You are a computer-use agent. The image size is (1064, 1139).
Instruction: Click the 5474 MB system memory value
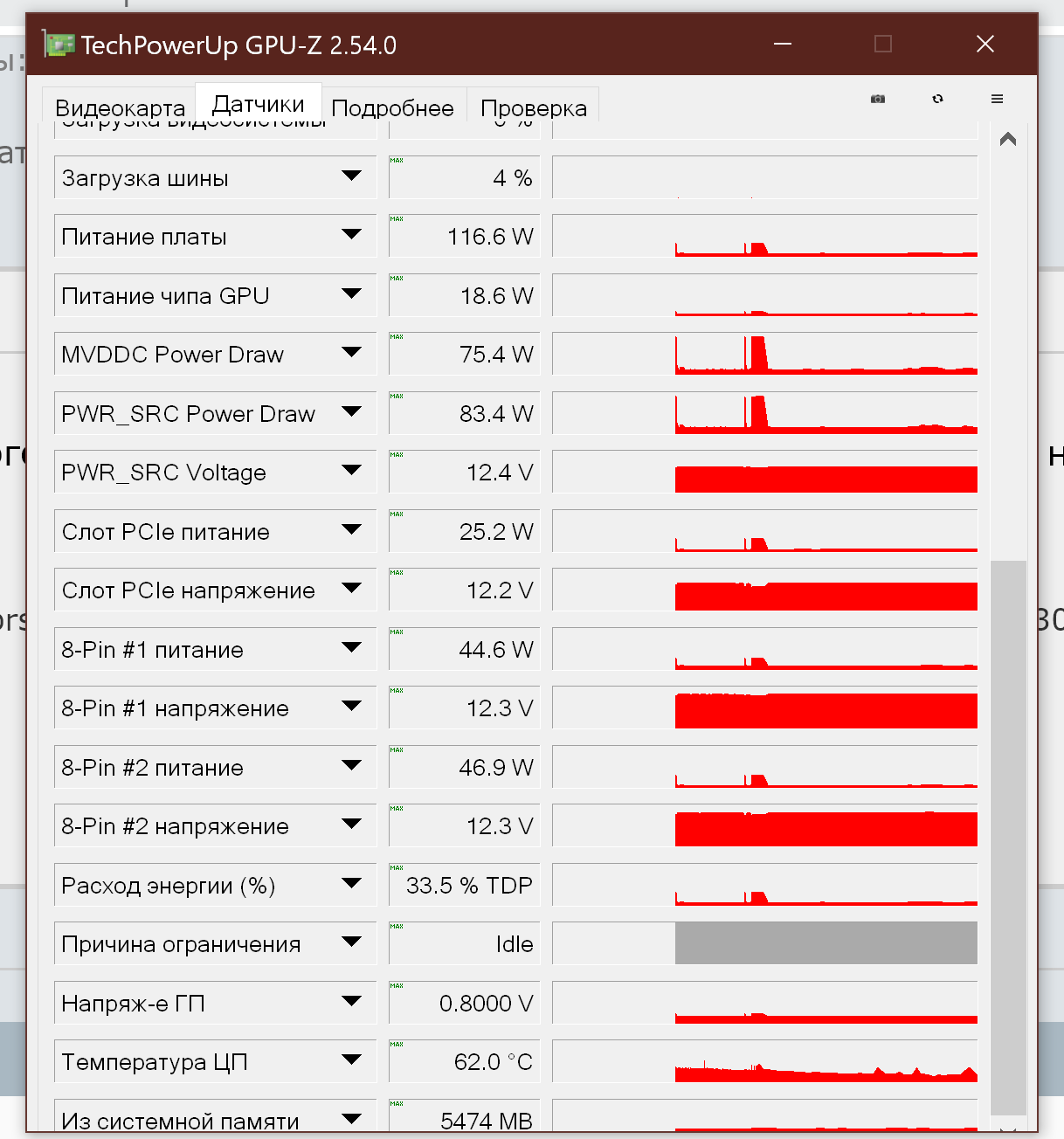coord(465,1115)
